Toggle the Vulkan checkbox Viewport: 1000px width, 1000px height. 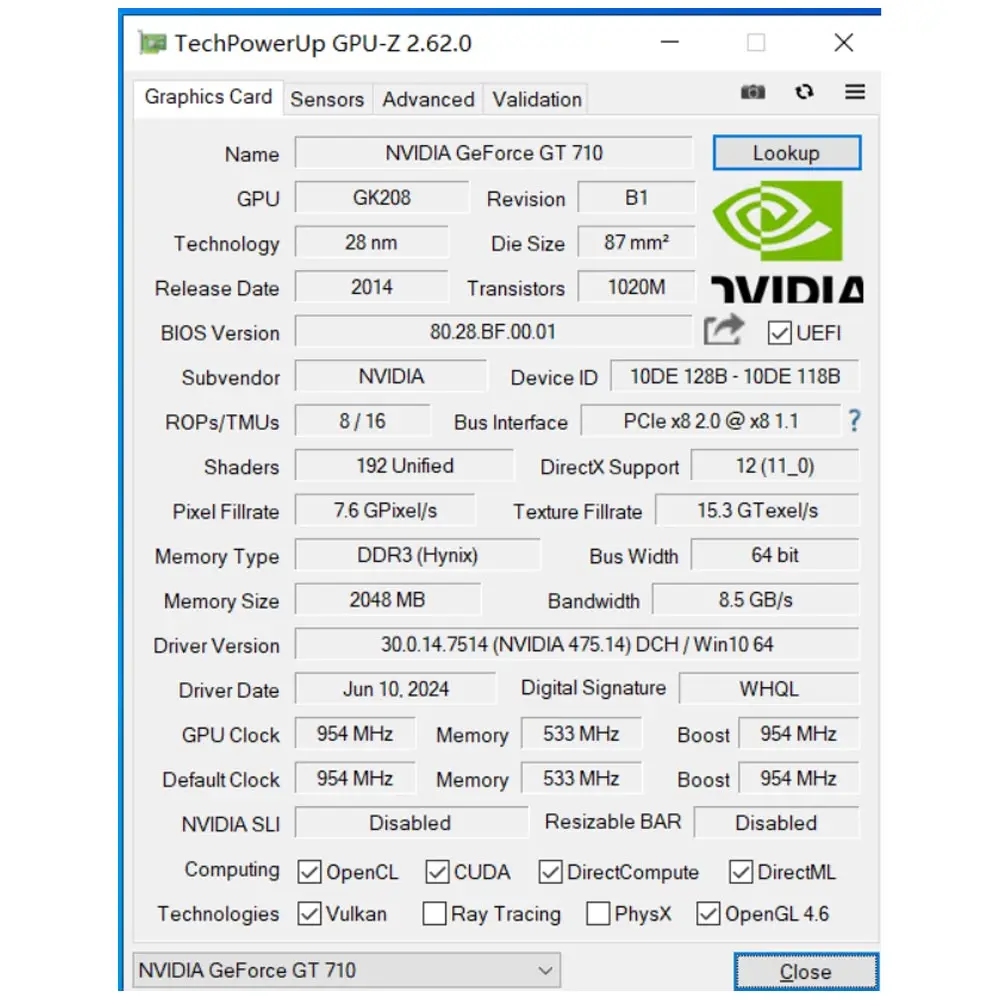309,913
